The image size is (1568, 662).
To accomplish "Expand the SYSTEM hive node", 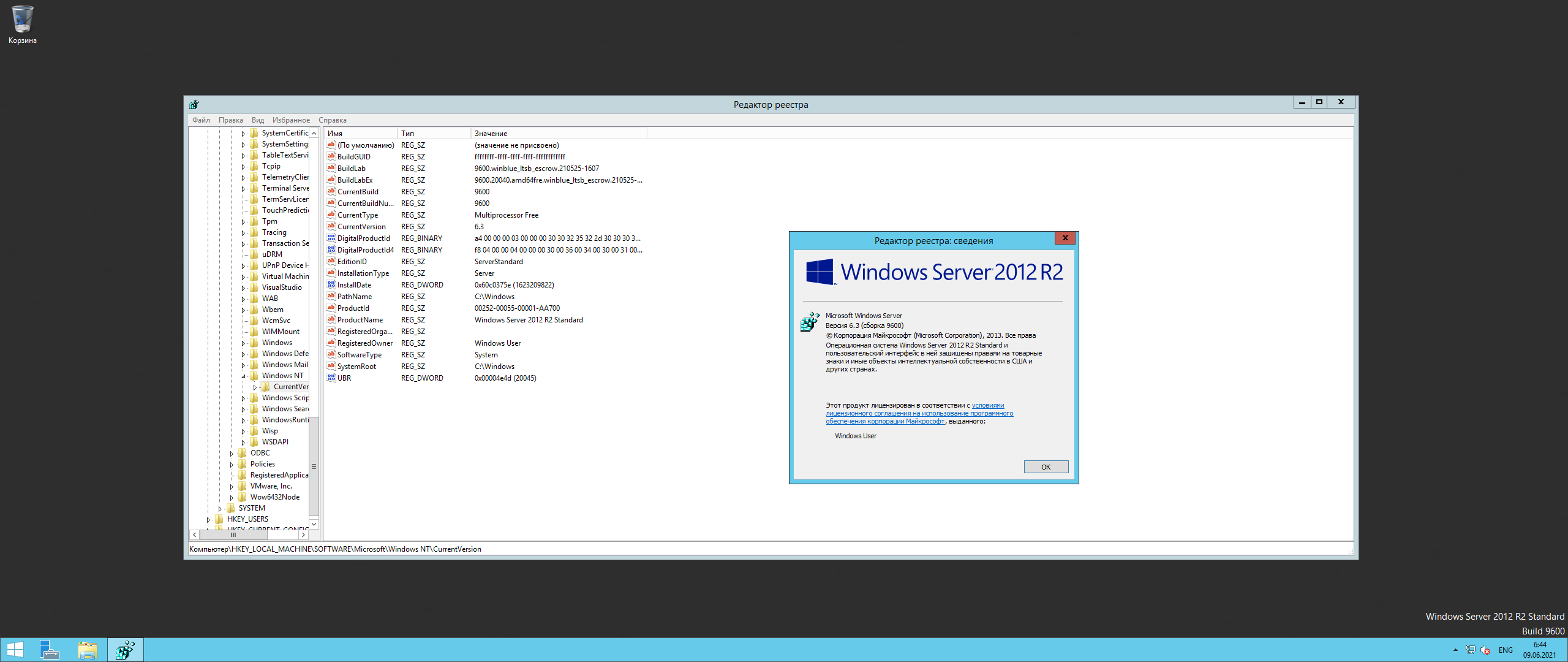I will 220,509.
